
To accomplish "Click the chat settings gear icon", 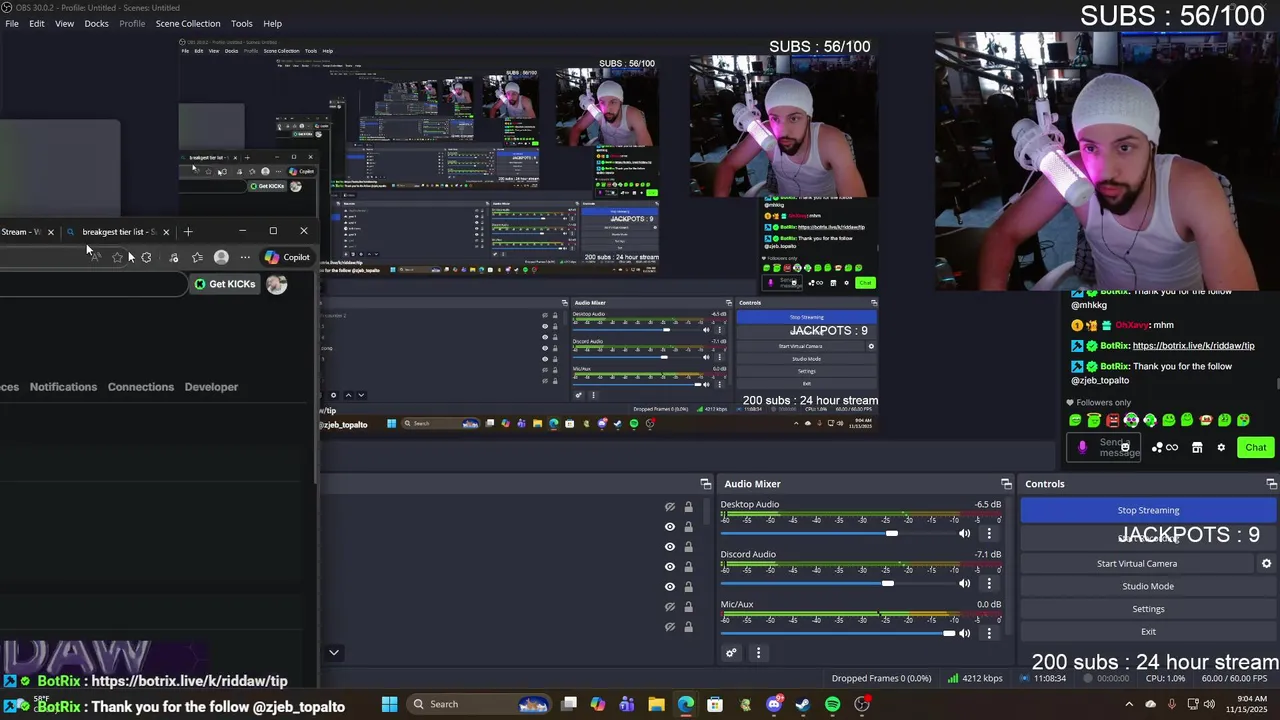I will pos(1220,447).
